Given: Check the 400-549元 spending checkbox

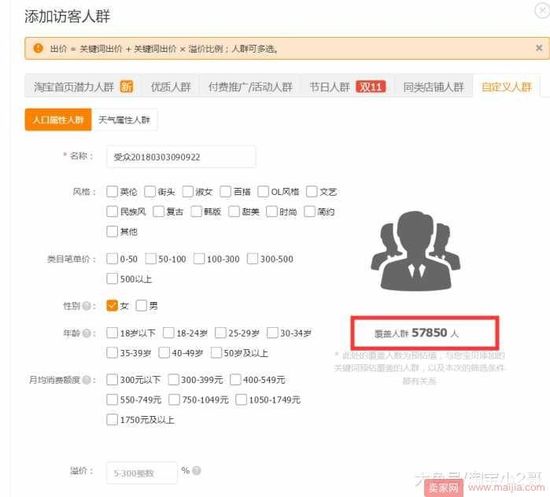Looking at the screenshot, I should tap(235, 380).
